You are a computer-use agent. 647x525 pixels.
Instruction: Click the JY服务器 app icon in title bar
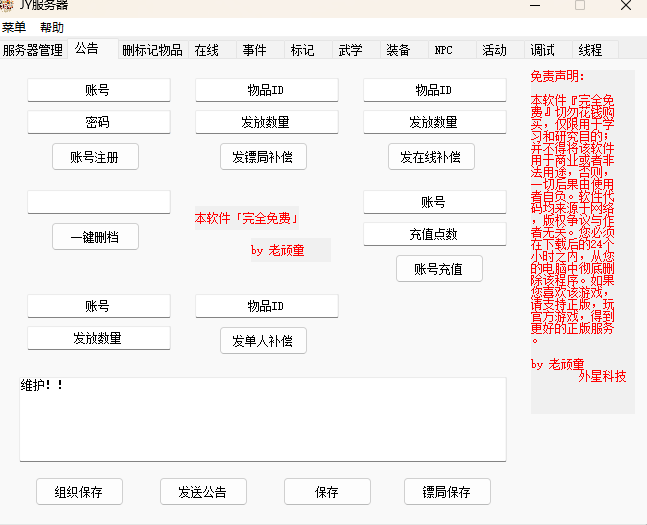point(6,5)
